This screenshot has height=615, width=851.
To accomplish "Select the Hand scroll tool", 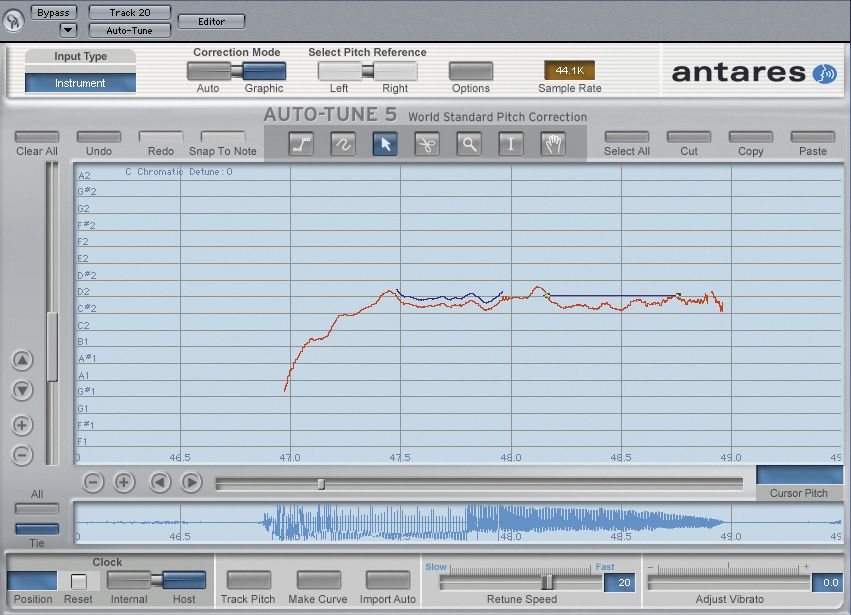I will [x=553, y=144].
